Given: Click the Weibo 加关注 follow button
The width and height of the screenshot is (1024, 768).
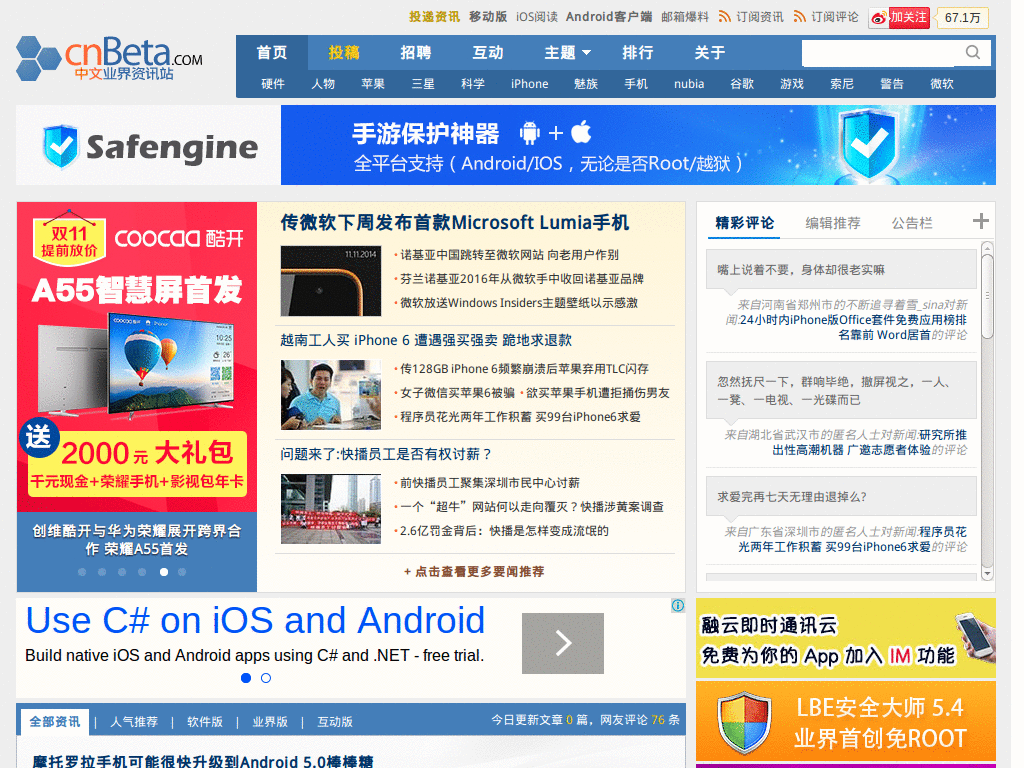Looking at the screenshot, I should [899, 18].
